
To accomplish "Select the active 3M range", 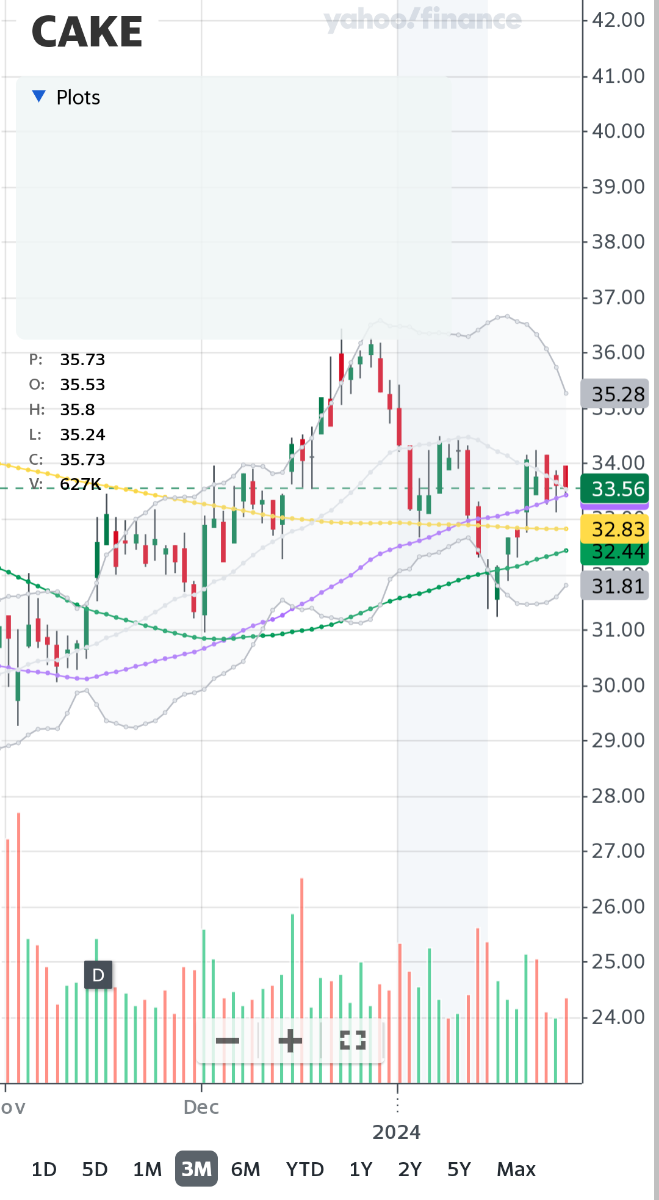I will [x=197, y=1169].
